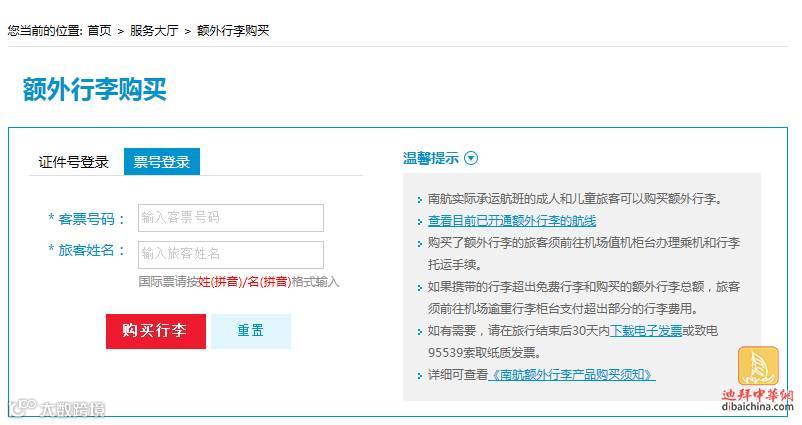
Task: Go to 服务大厅 in breadcrumb
Action: click(x=153, y=31)
